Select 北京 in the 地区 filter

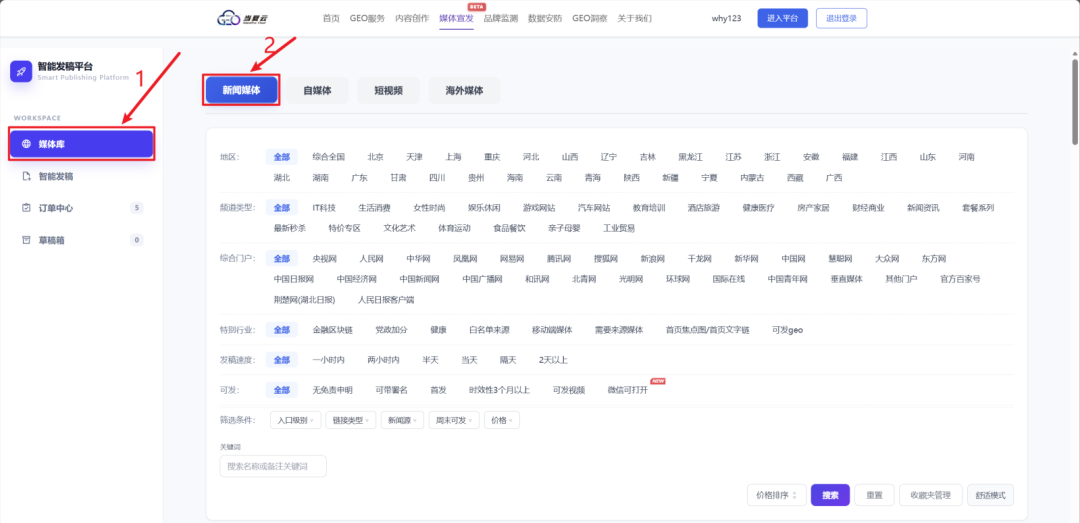click(x=375, y=157)
